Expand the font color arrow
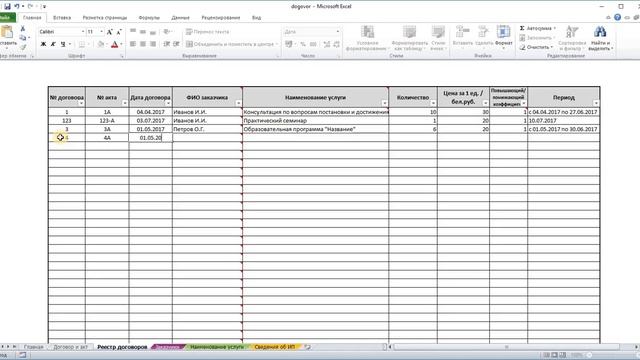This screenshot has height=360, width=640. (x=121, y=44)
